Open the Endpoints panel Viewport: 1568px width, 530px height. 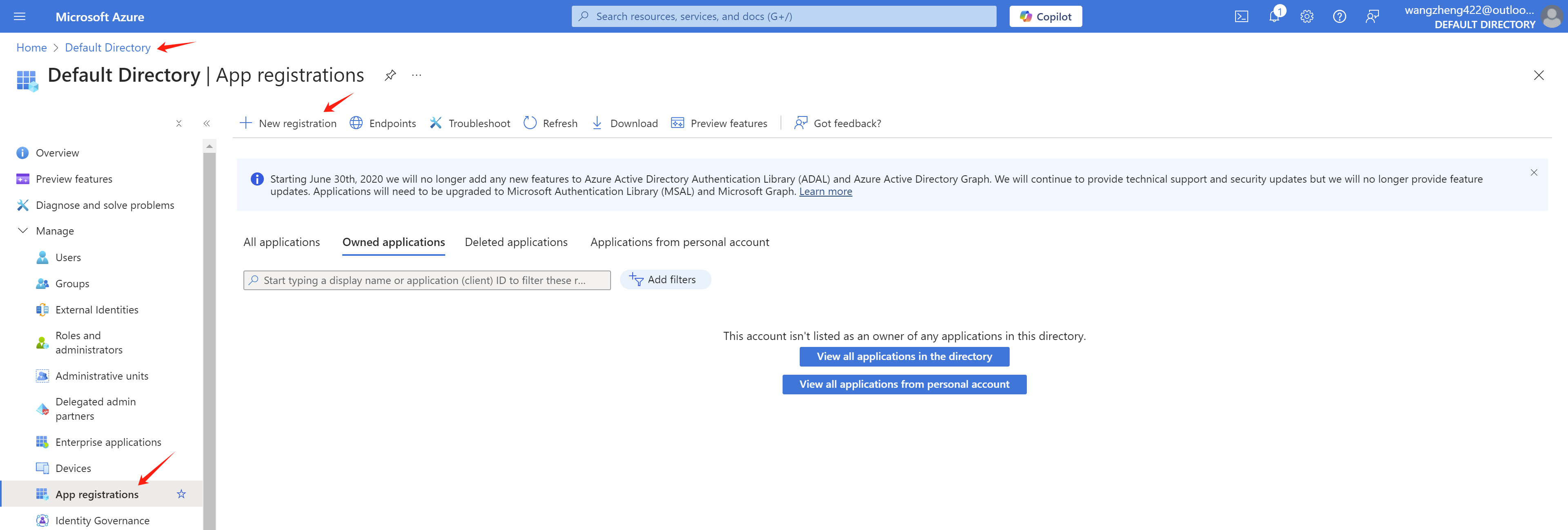[x=383, y=123]
